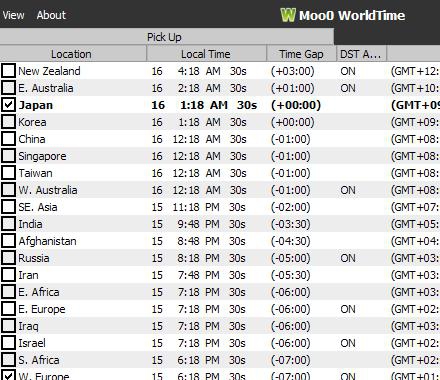Enable the Israel checkbox
The image size is (440, 380).
pyautogui.click(x=8, y=343)
